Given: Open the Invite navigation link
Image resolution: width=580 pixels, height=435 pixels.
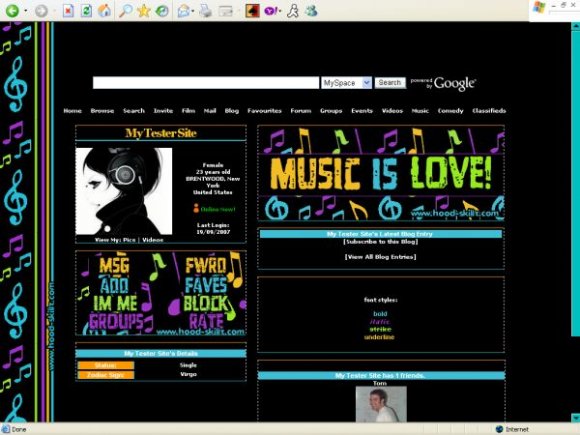Looking at the screenshot, I should 163,111.
